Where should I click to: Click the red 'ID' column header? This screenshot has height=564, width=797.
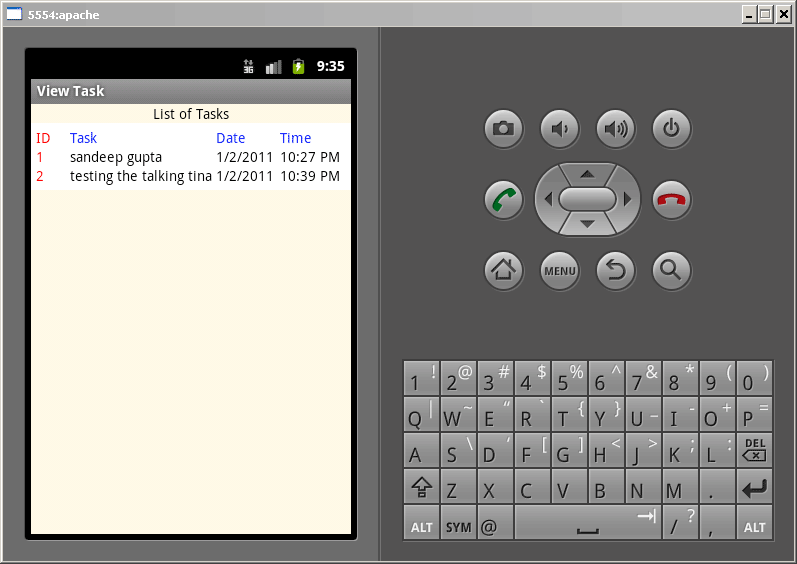[43, 138]
